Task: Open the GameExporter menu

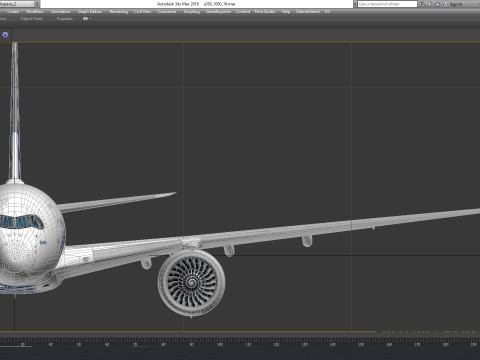Action: coord(218,12)
